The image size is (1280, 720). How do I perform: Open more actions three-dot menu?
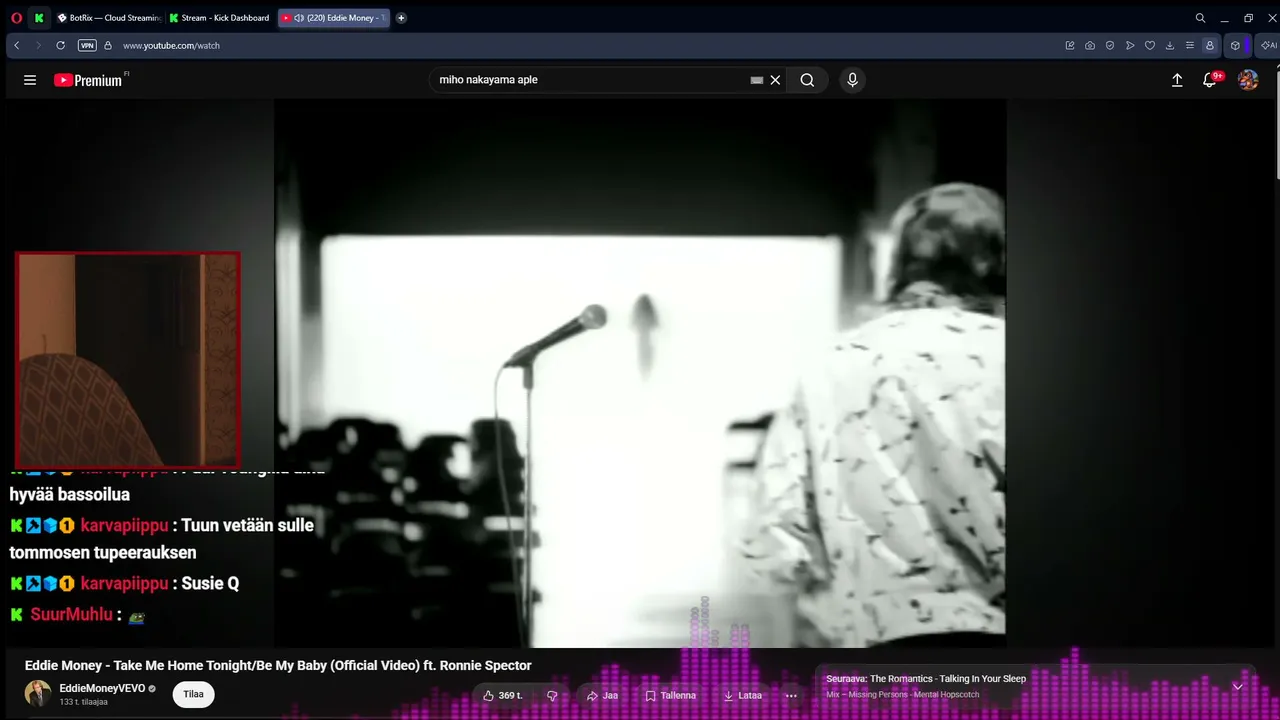791,695
